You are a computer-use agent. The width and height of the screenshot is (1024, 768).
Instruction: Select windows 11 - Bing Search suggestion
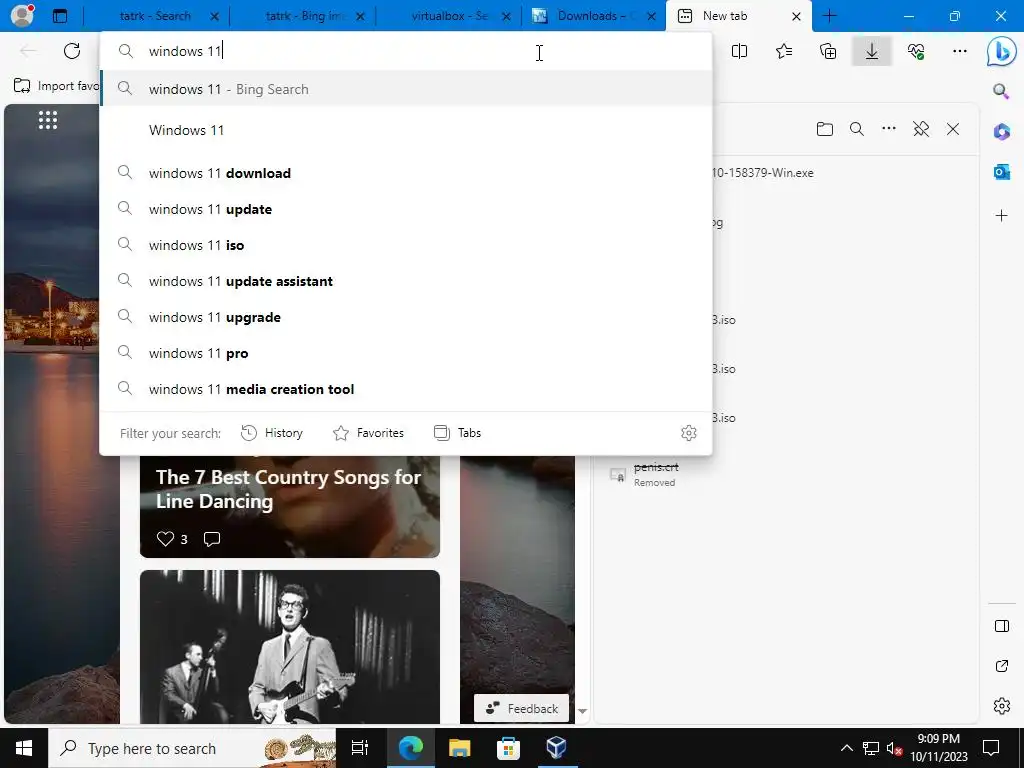tap(406, 89)
